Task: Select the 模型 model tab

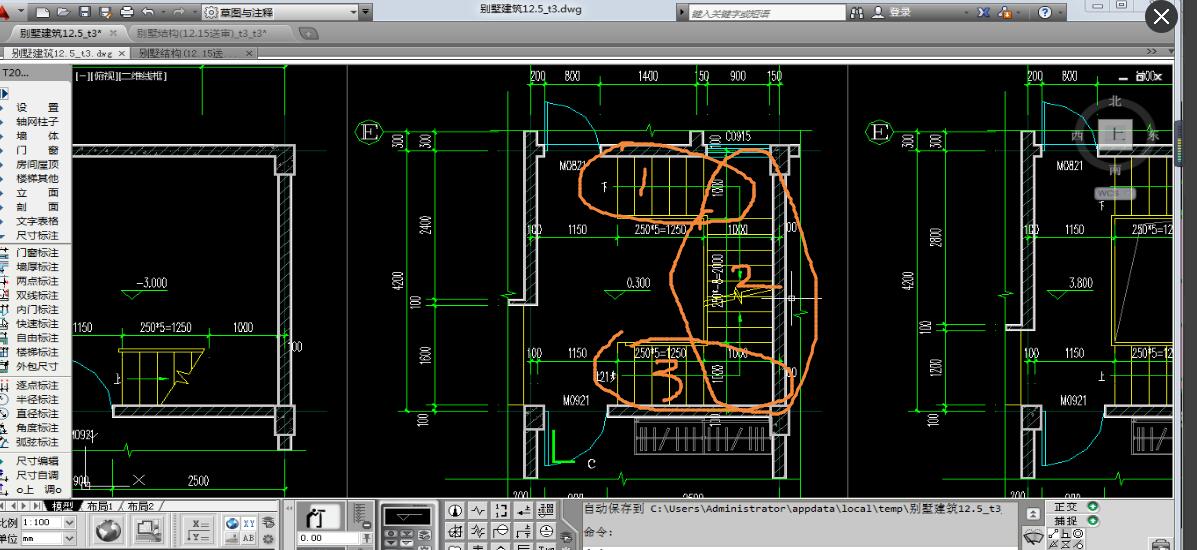Action: (63, 506)
